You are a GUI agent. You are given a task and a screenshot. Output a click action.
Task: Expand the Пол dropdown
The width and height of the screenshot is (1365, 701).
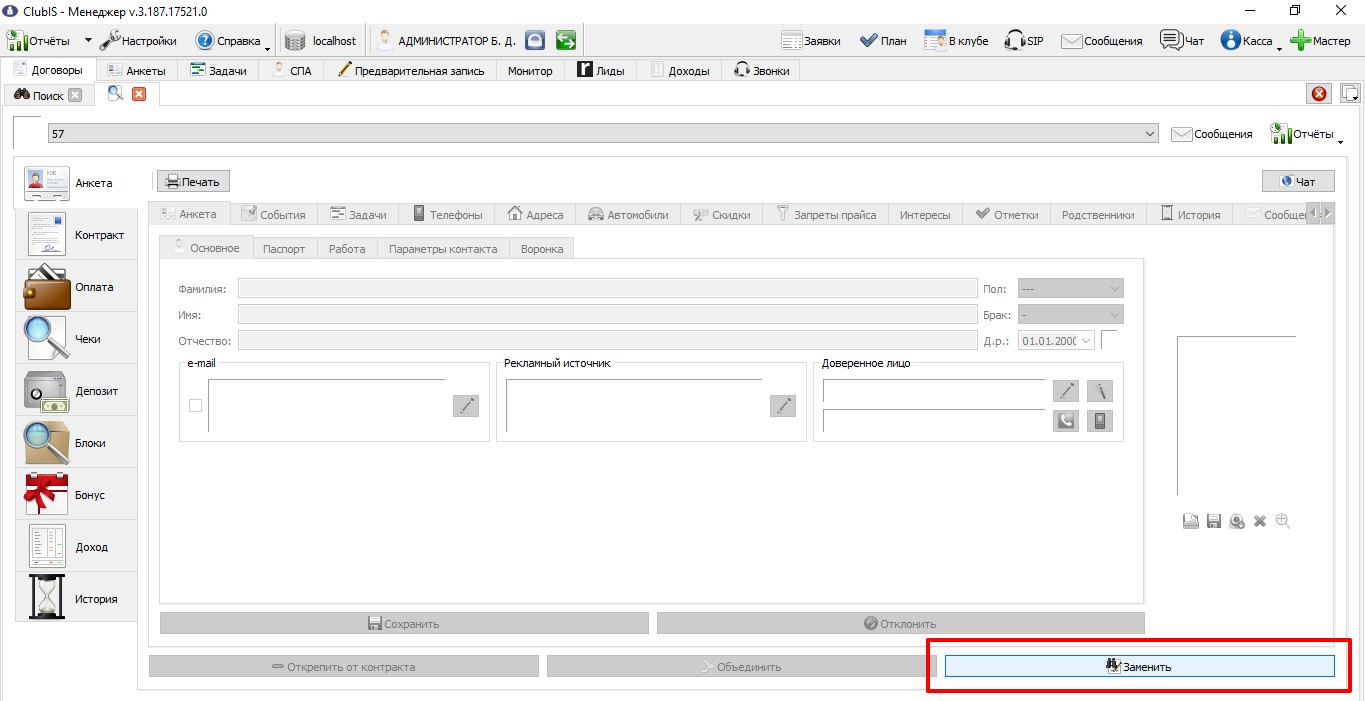[x=1071, y=288]
